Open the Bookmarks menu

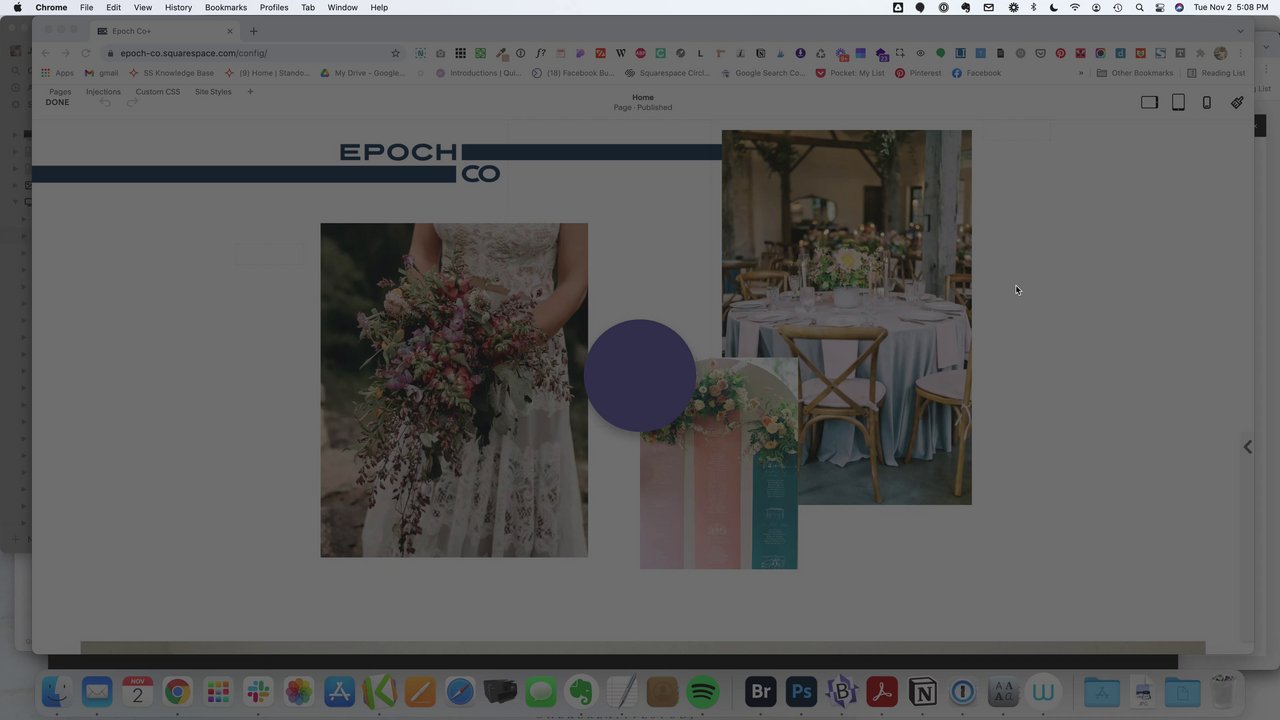click(226, 7)
